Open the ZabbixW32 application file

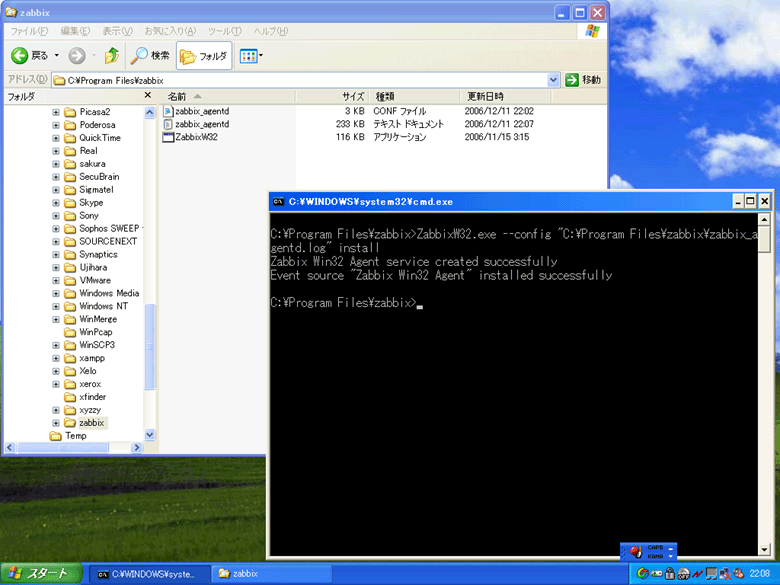tap(196, 137)
